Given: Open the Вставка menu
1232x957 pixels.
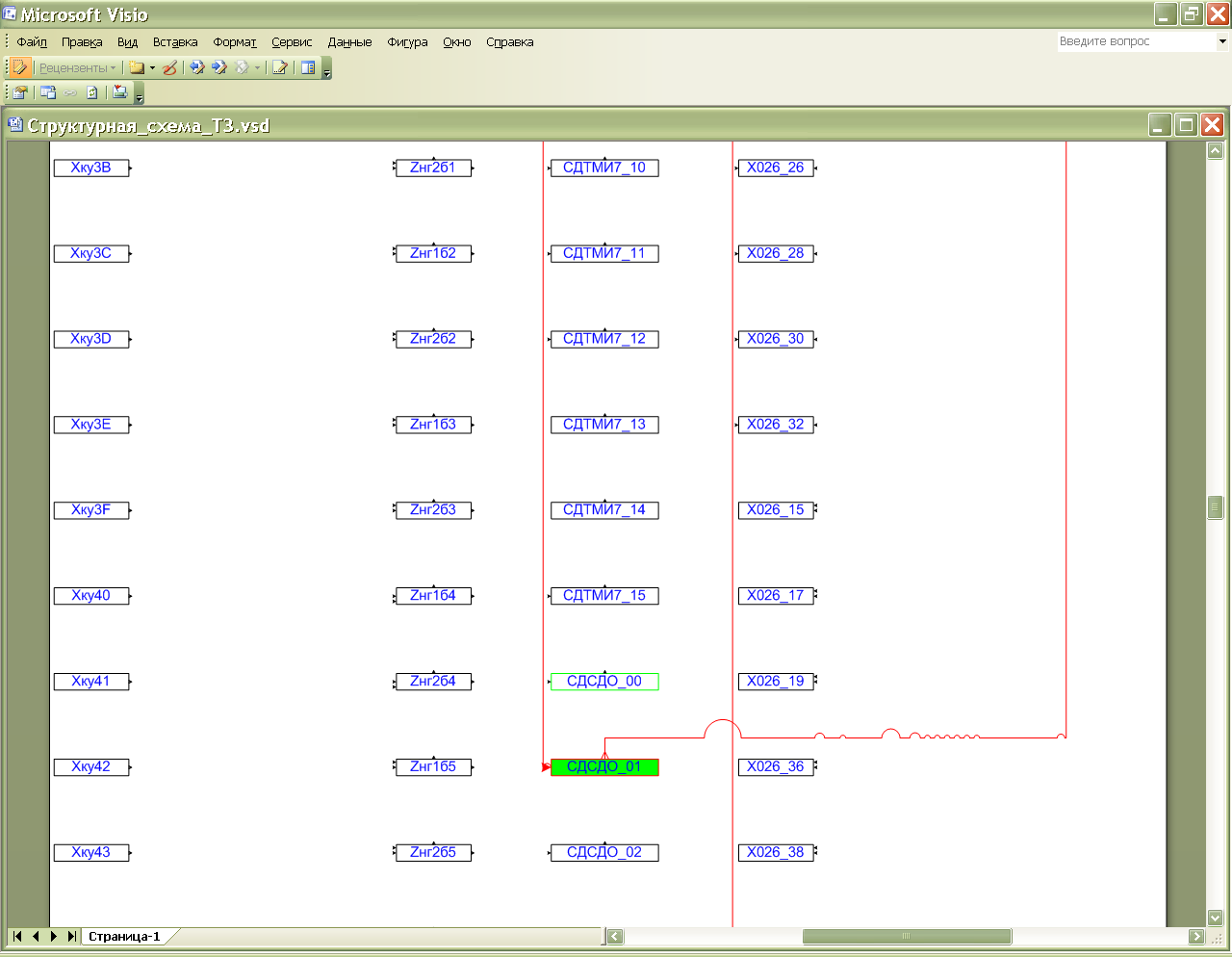Looking at the screenshot, I should coord(175,42).
